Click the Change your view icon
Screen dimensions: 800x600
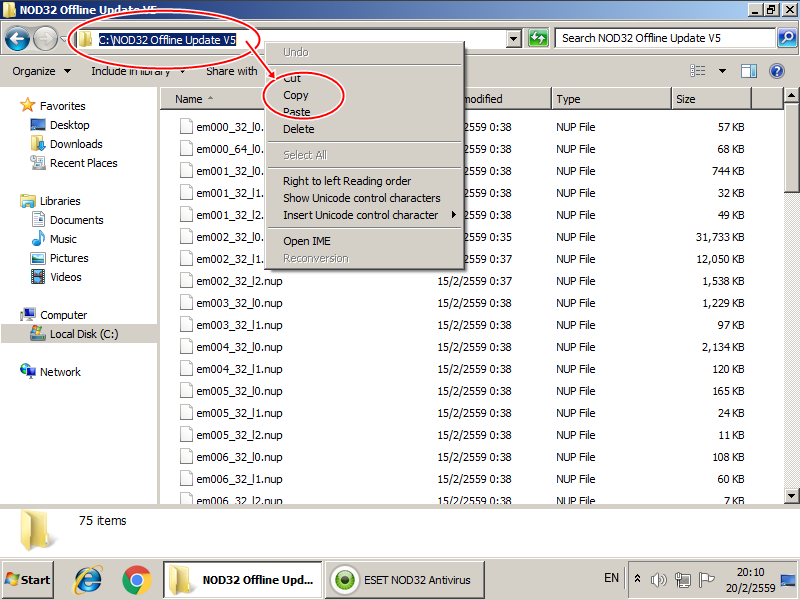pos(697,71)
